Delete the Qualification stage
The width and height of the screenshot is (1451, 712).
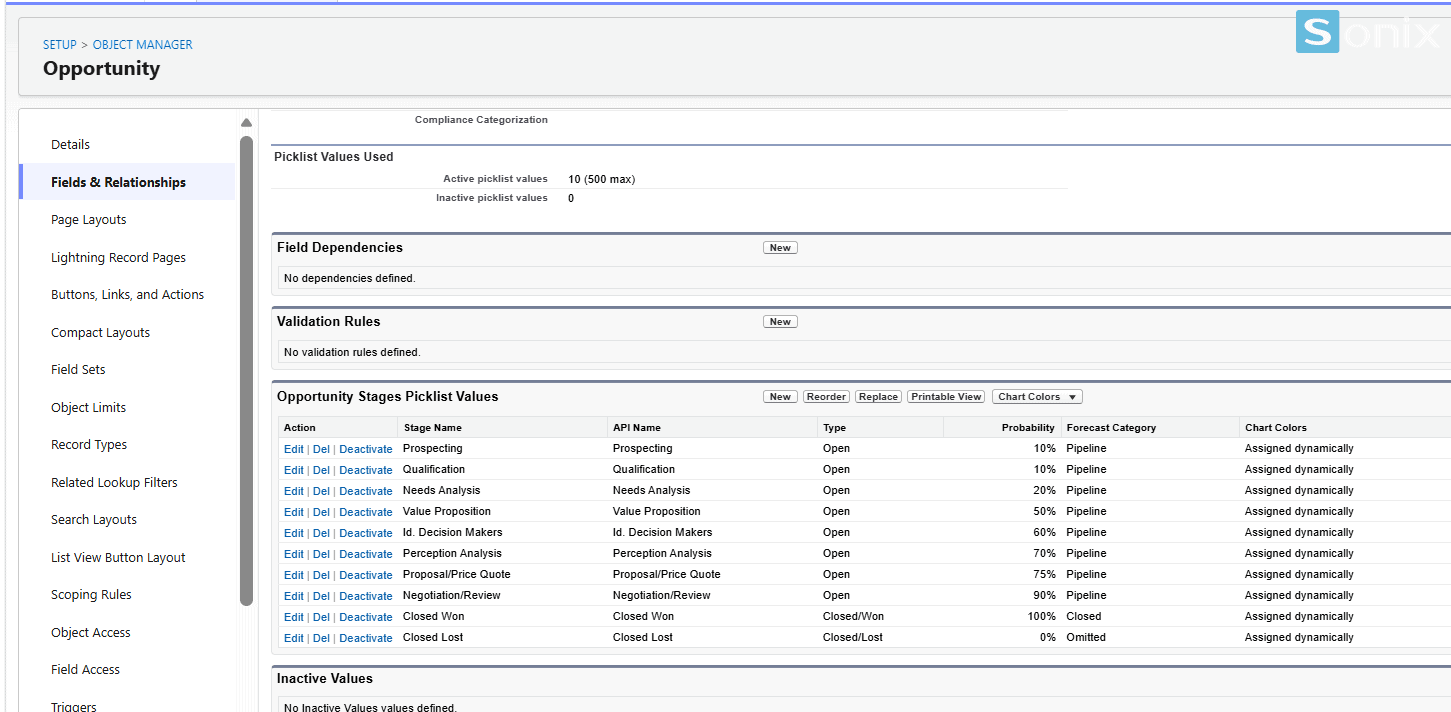pyautogui.click(x=321, y=470)
